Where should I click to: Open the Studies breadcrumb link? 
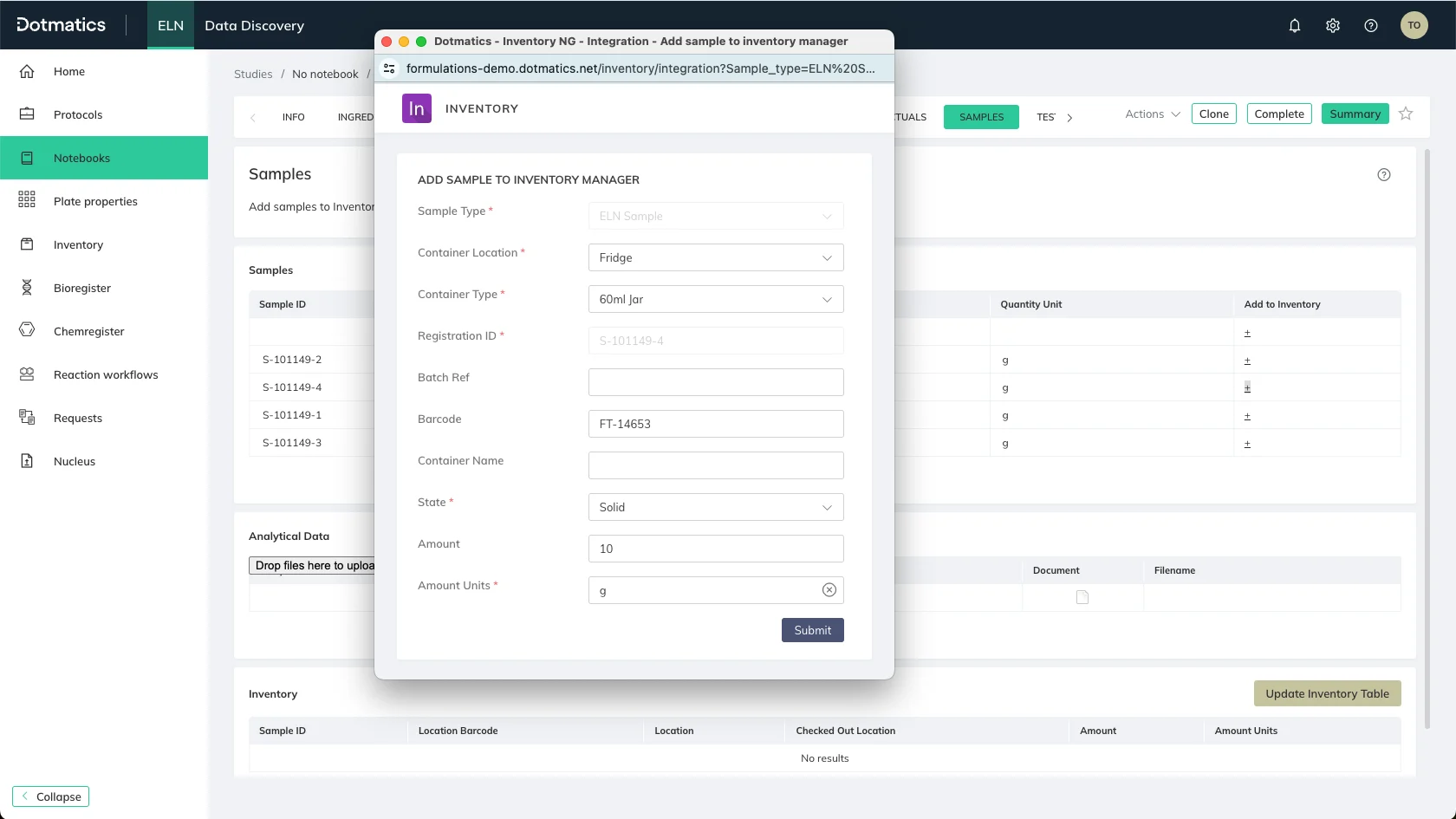pos(253,74)
